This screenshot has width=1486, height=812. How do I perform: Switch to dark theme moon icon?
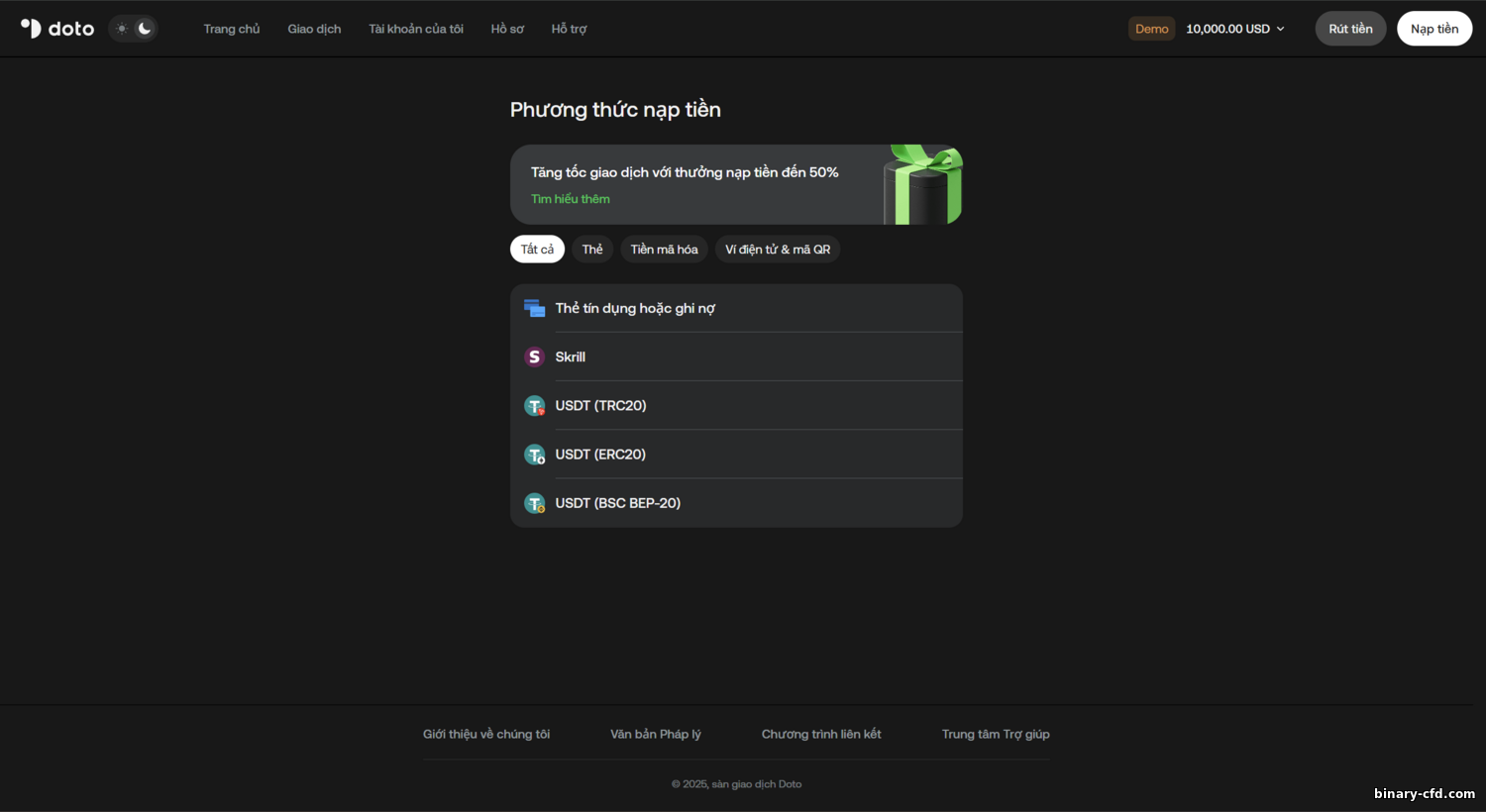[x=145, y=29]
